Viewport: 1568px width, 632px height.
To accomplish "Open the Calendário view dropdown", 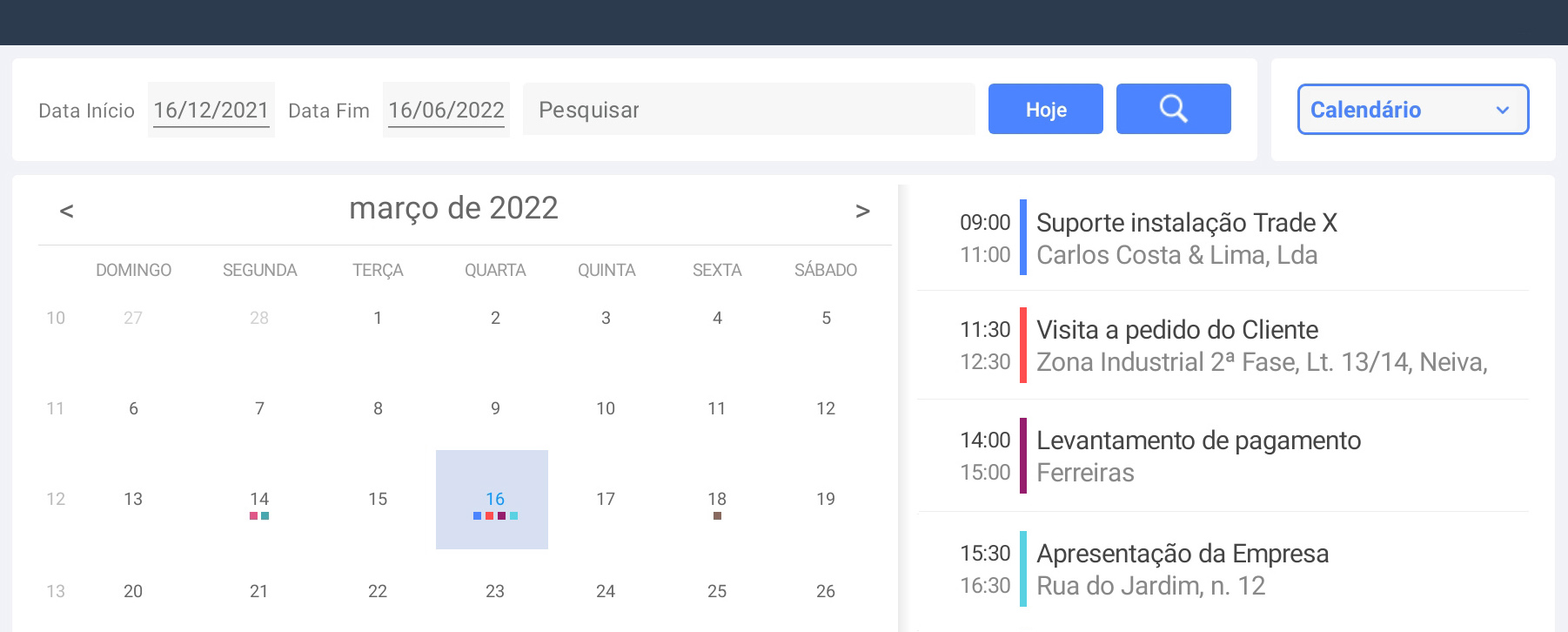I will [x=1412, y=110].
